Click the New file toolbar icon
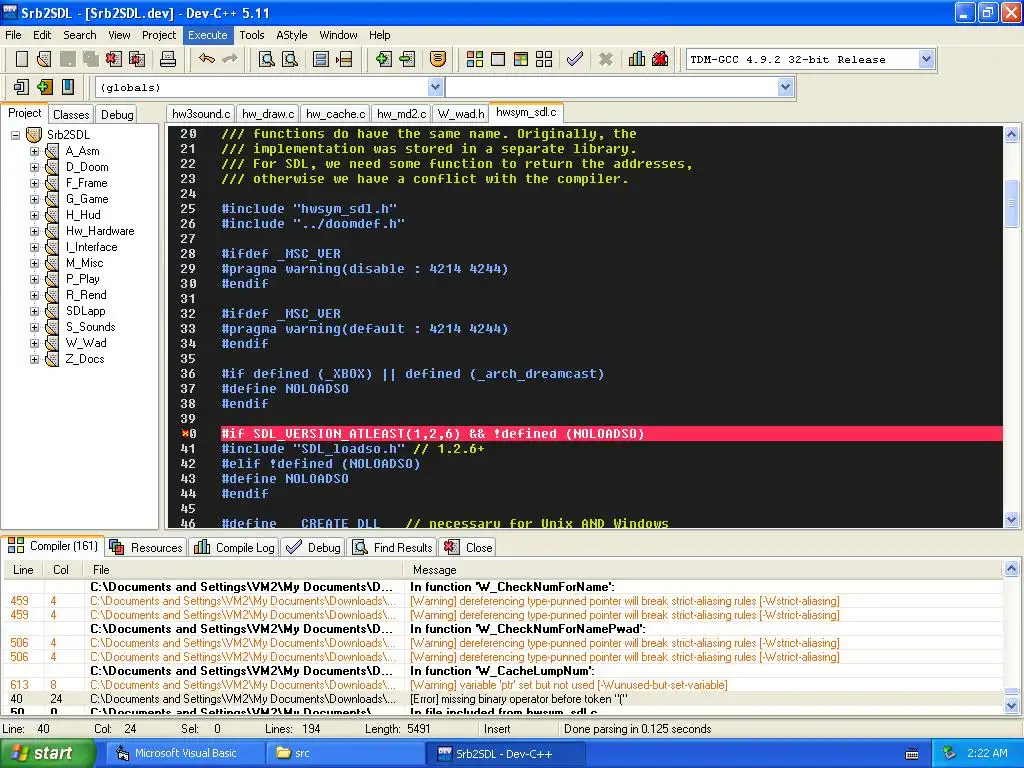 [22, 59]
